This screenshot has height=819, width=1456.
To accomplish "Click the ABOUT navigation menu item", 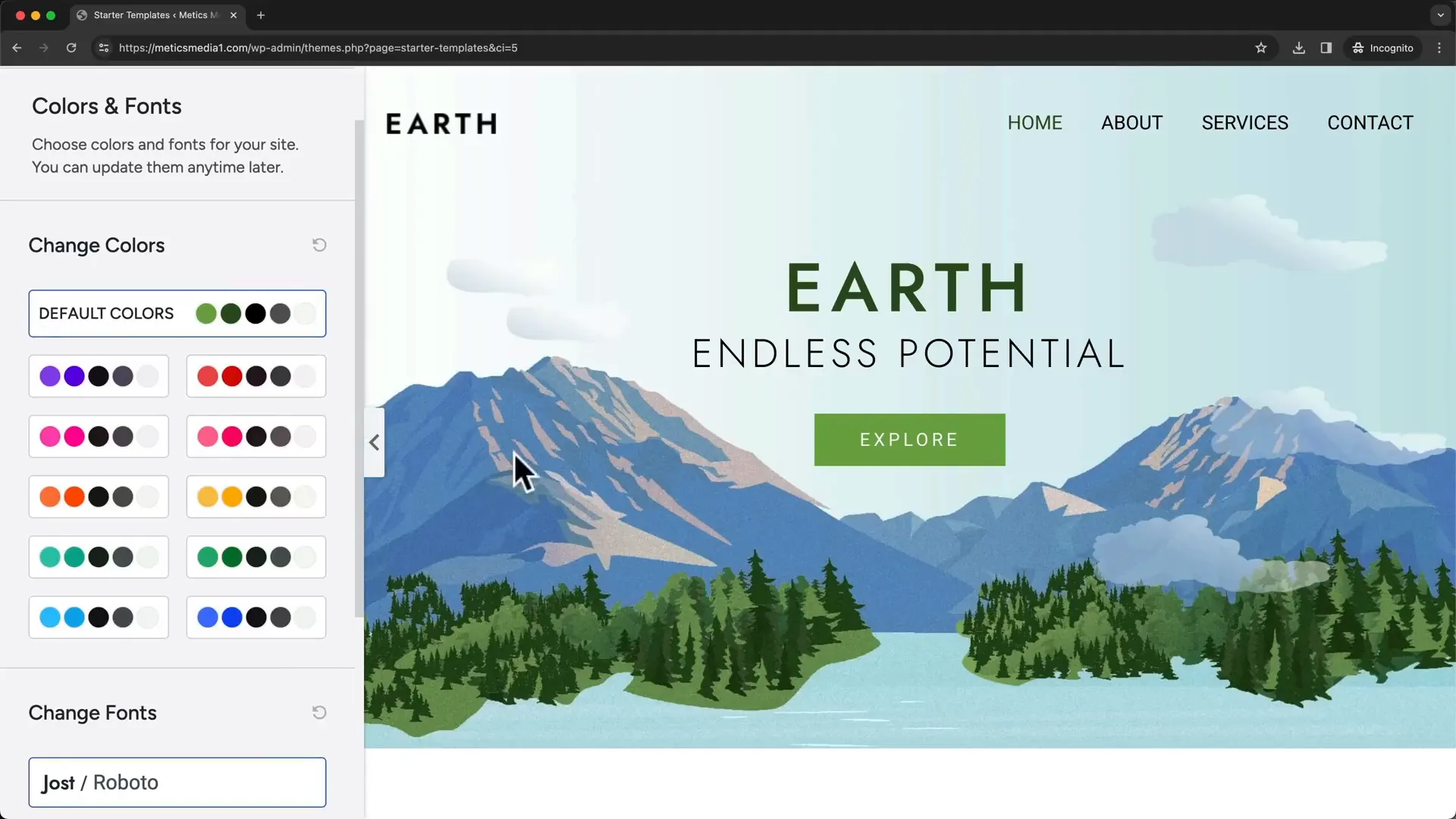I will click(x=1131, y=122).
